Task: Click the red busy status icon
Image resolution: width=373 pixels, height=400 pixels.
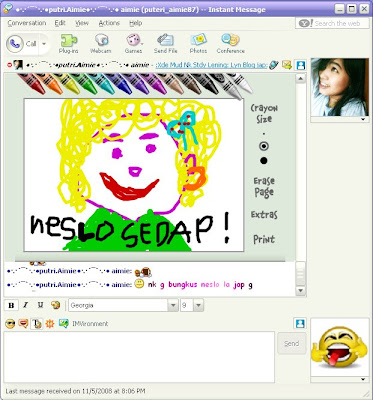Action: pyautogui.click(x=9, y=65)
